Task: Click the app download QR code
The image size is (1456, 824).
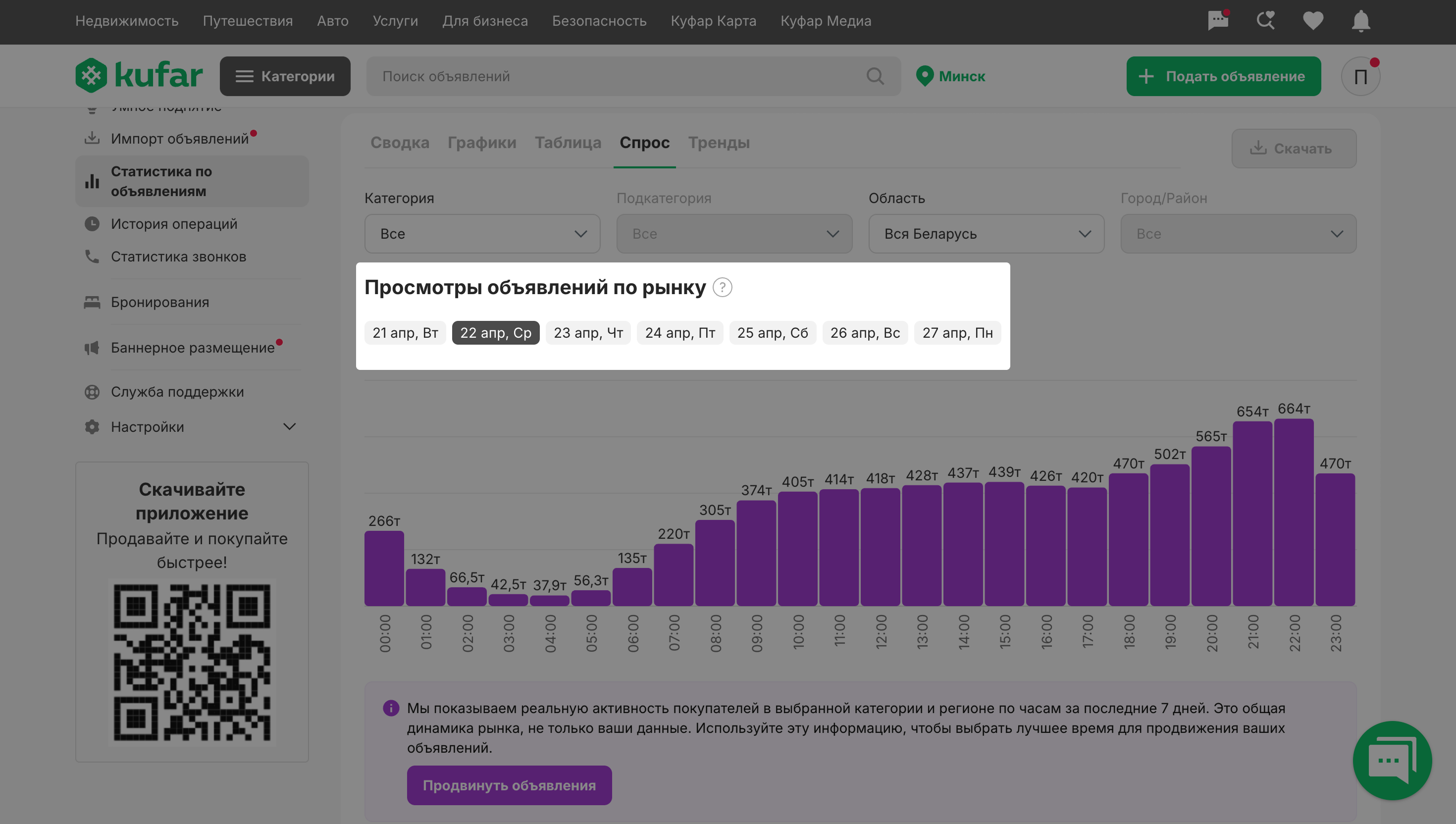Action: [x=192, y=662]
